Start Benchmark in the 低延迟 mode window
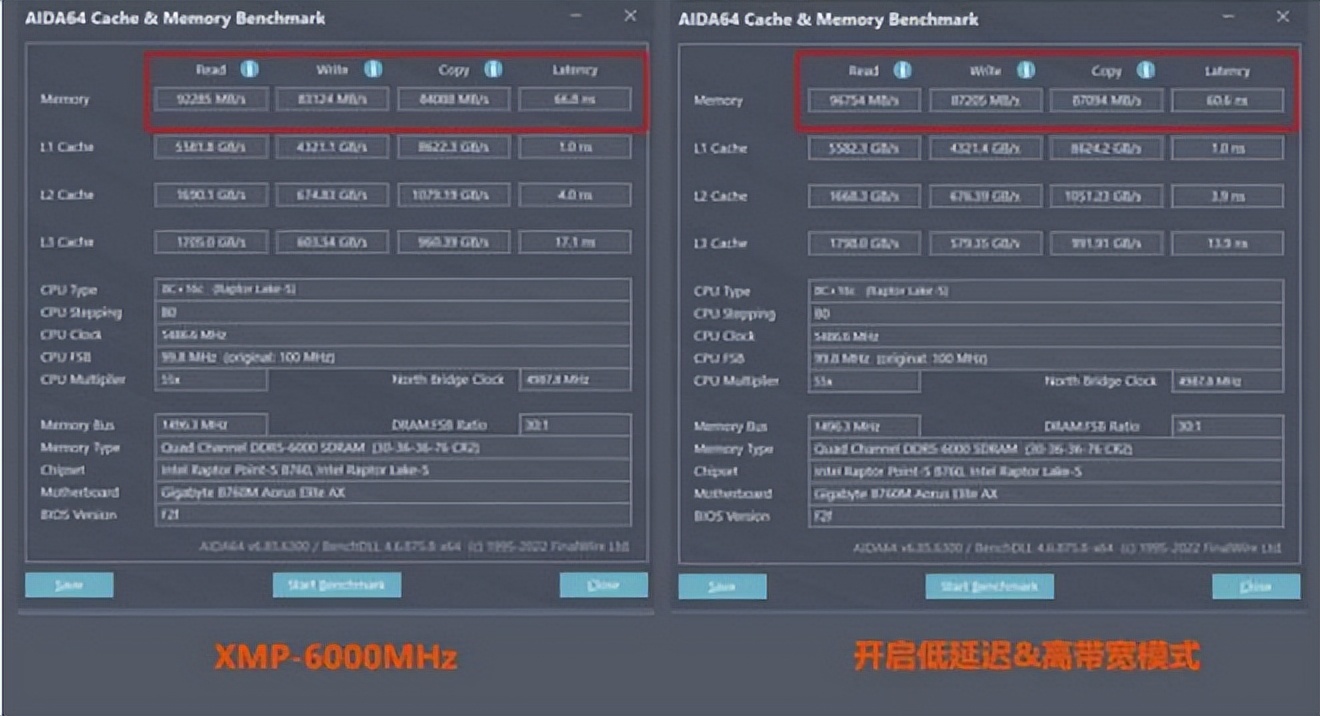Screen dimensions: 1320x716 click(990, 587)
